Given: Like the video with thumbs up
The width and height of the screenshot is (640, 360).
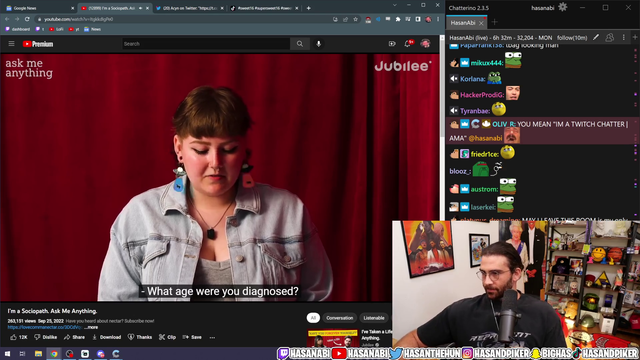Looking at the screenshot, I should click(19, 337).
